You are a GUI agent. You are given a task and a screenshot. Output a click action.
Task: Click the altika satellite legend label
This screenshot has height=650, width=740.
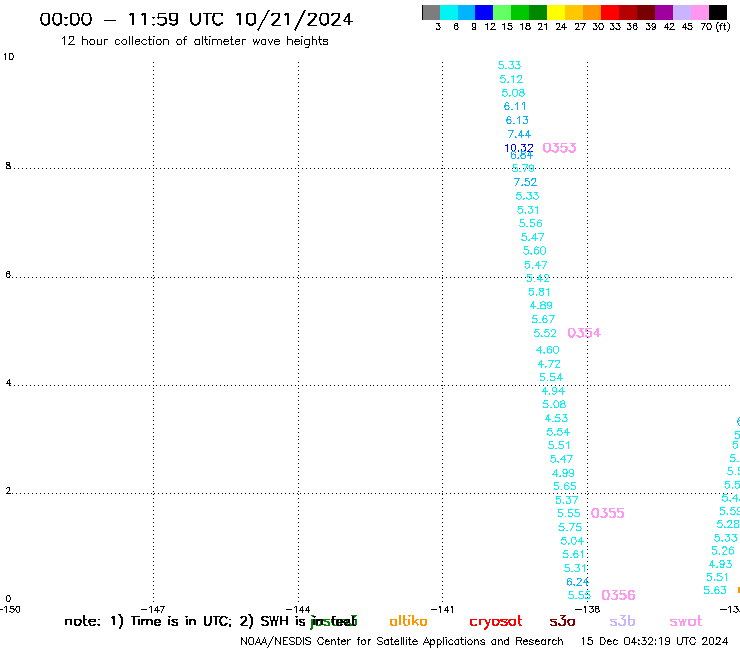(408, 621)
